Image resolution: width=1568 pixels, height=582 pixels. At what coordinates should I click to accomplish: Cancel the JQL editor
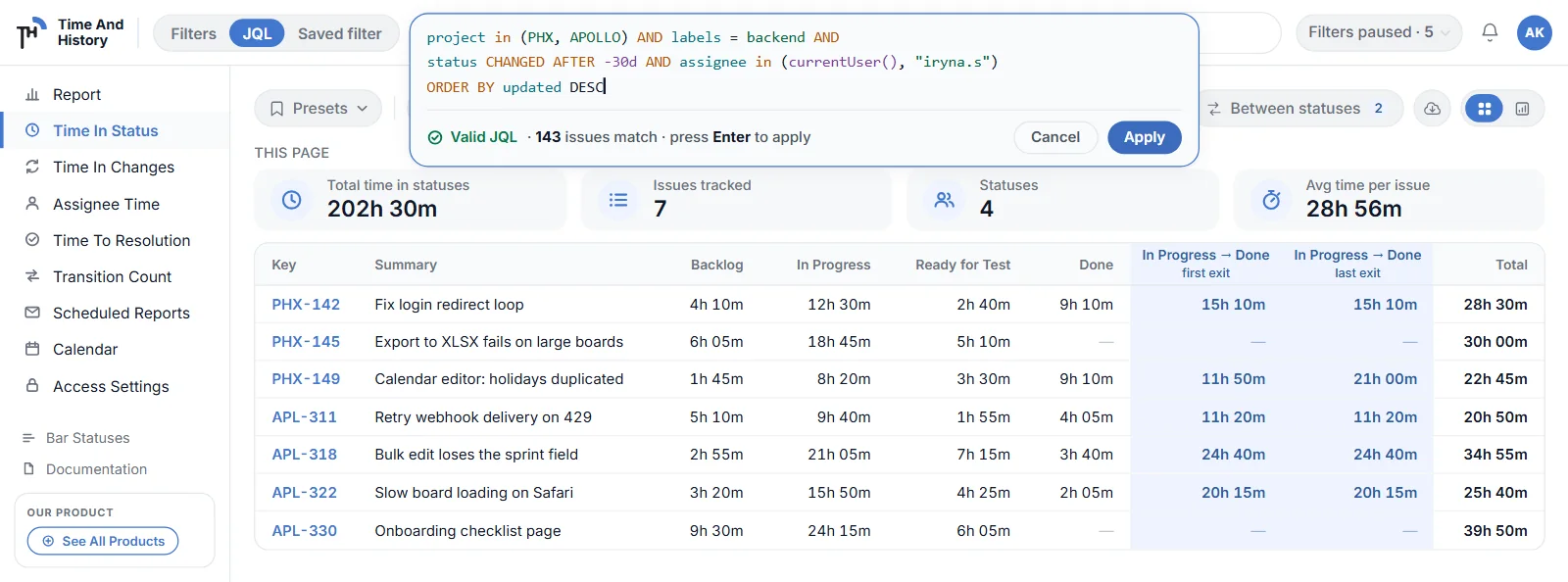point(1055,137)
